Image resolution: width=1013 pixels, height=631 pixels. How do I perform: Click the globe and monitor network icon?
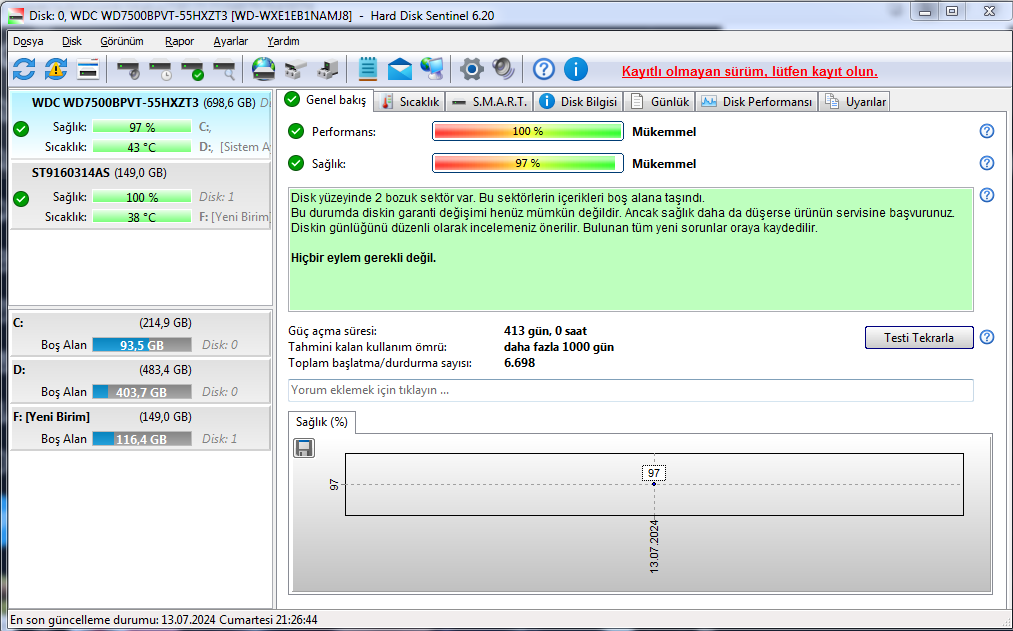pos(432,68)
